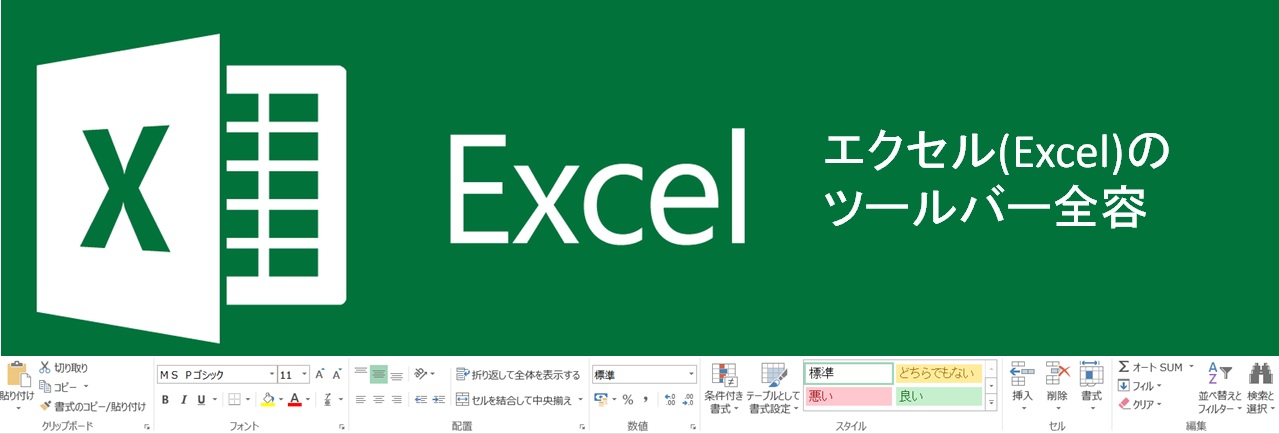
Task: Expand the font color dropdown arrow
Action: click(x=310, y=399)
